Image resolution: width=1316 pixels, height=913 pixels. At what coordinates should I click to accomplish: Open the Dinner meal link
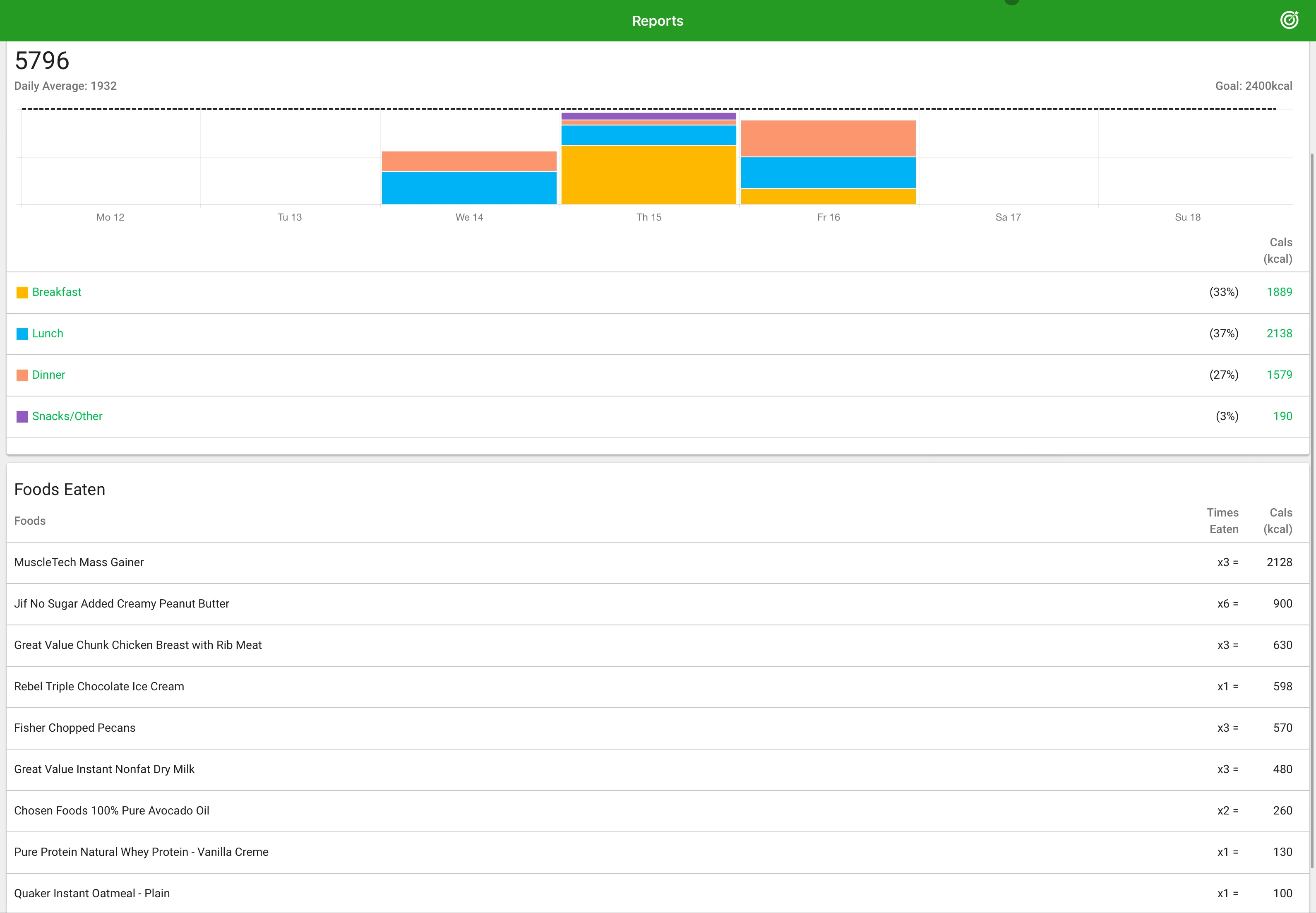click(48, 375)
